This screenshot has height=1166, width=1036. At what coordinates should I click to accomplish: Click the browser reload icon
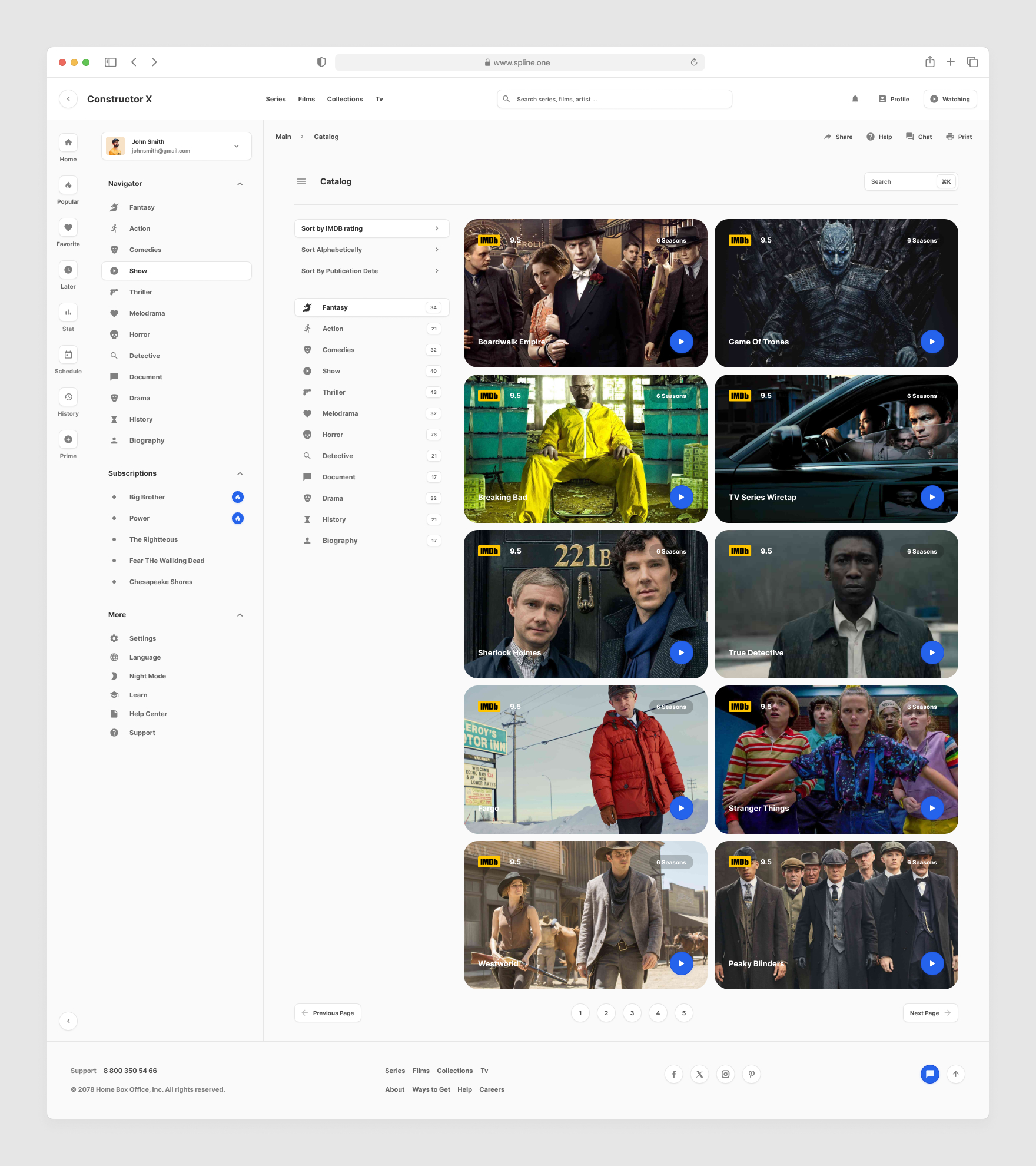click(x=694, y=62)
